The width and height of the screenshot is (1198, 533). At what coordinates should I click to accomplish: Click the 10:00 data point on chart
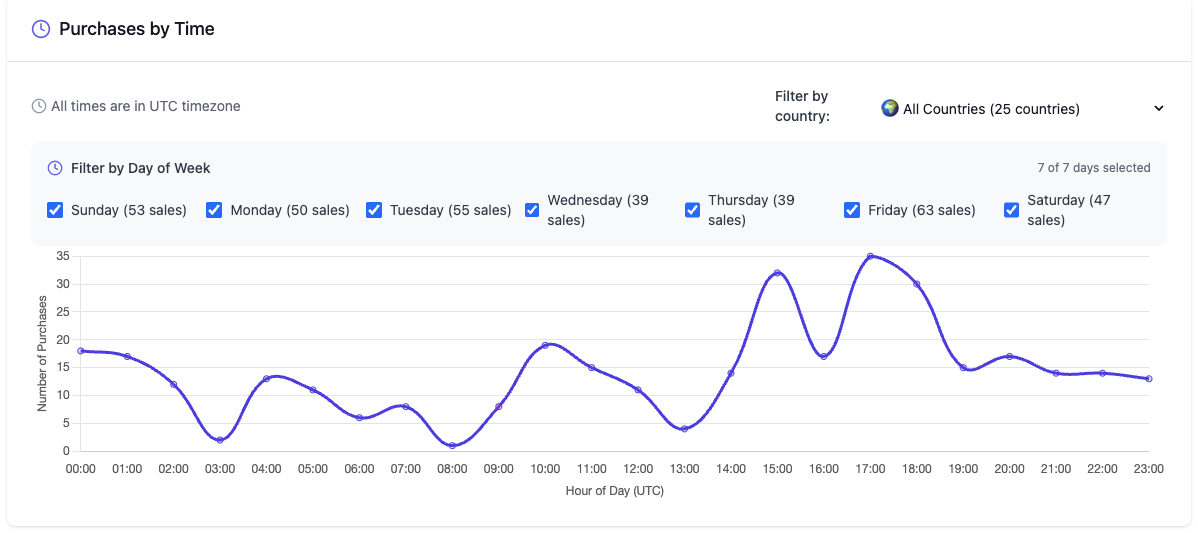(545, 345)
